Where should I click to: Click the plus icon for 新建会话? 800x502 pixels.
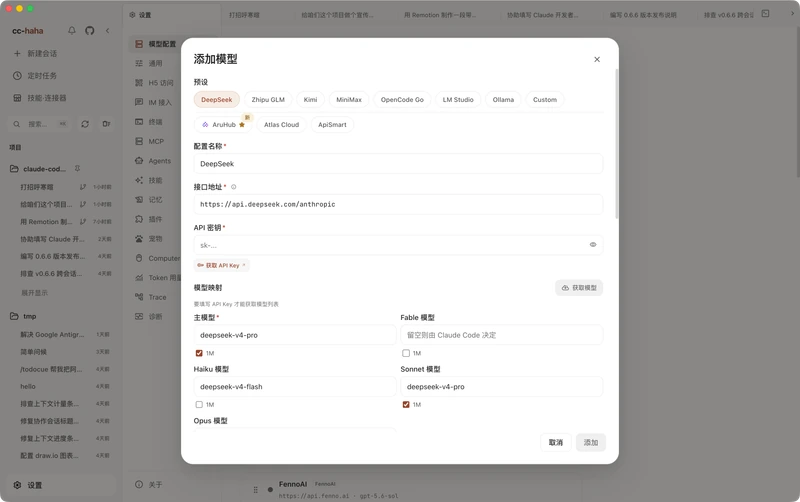click(17, 54)
